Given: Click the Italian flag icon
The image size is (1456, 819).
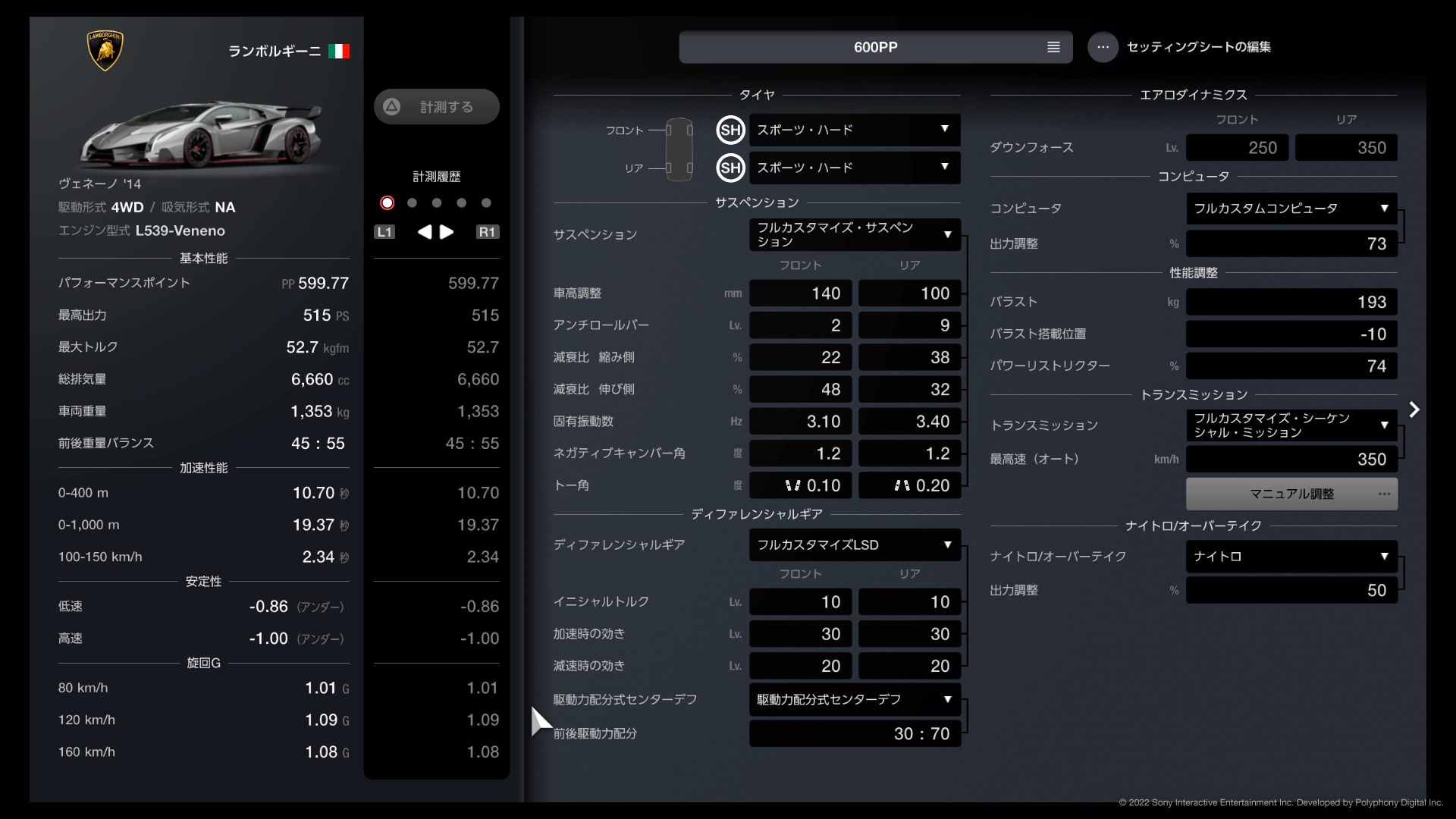Looking at the screenshot, I should 339,51.
